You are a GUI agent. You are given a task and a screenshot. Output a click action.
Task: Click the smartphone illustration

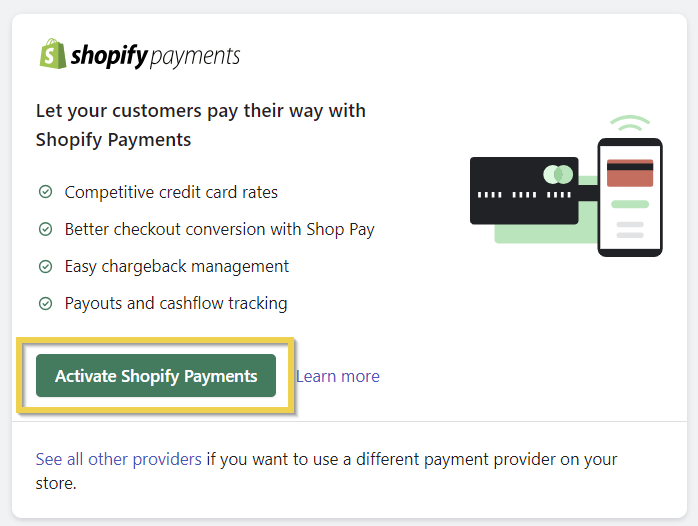click(630, 197)
